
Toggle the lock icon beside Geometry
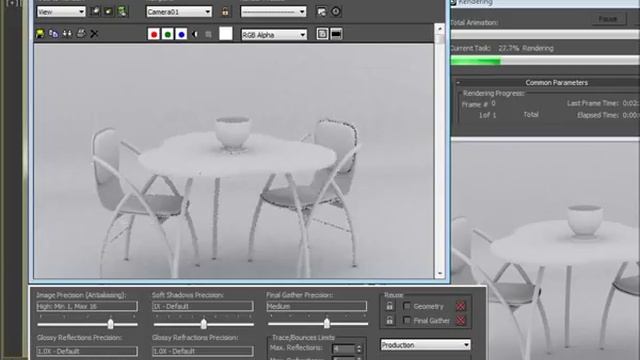coord(389,306)
